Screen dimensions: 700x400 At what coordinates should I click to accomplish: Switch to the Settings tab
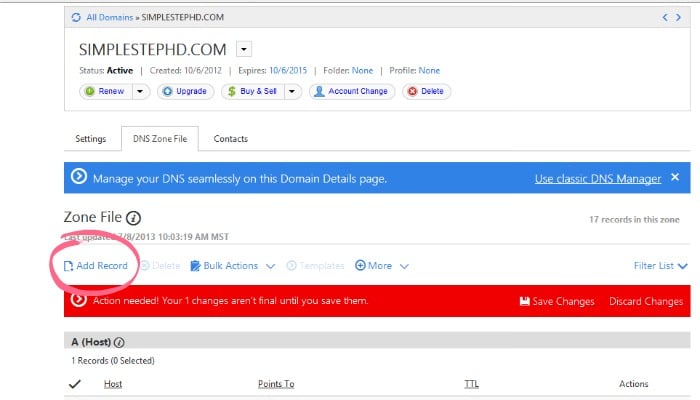point(91,139)
